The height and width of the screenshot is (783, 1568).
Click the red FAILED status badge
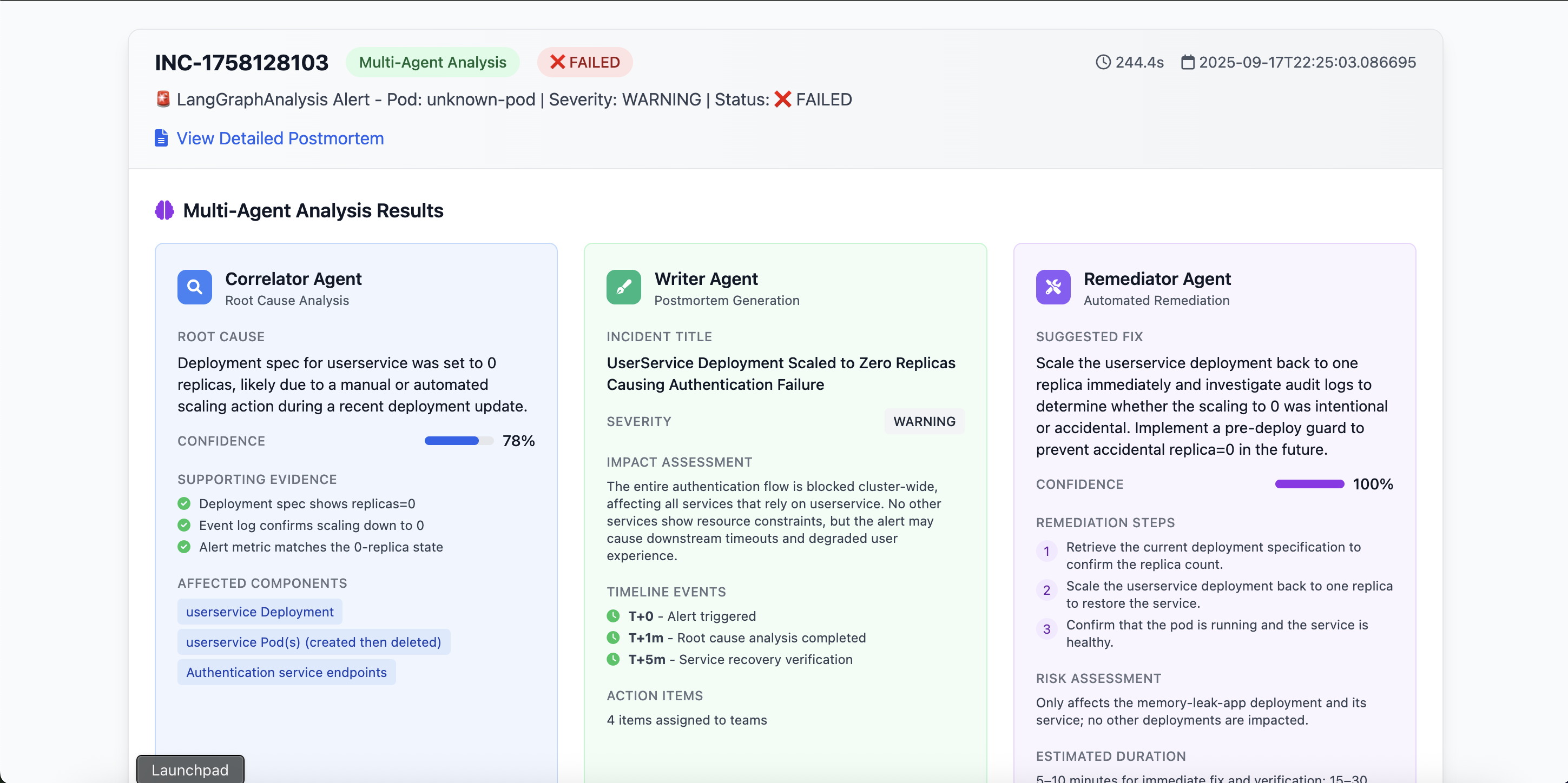[584, 62]
